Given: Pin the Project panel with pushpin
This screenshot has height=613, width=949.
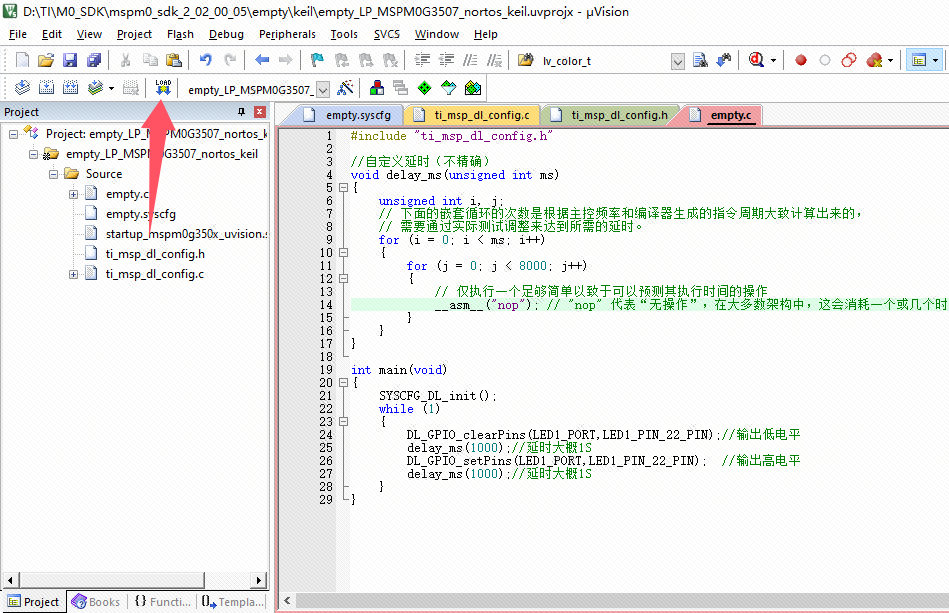Looking at the screenshot, I should pyautogui.click(x=241, y=112).
